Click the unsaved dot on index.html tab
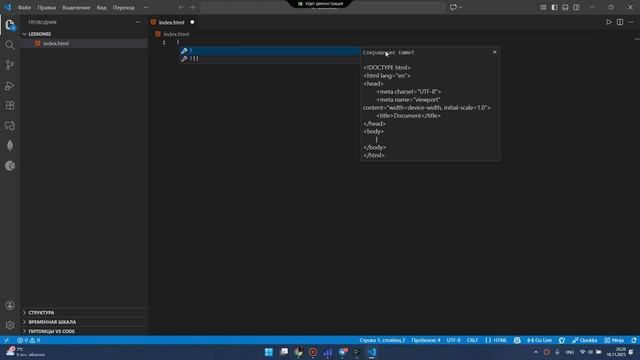 coord(192,22)
